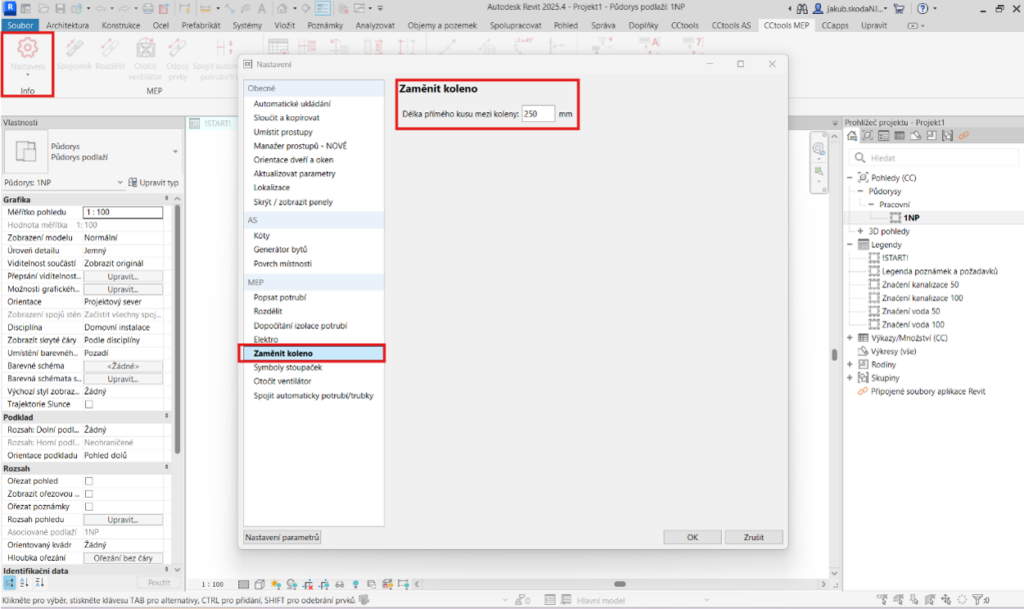Cancel dialog with Zrušit button

tap(754, 537)
